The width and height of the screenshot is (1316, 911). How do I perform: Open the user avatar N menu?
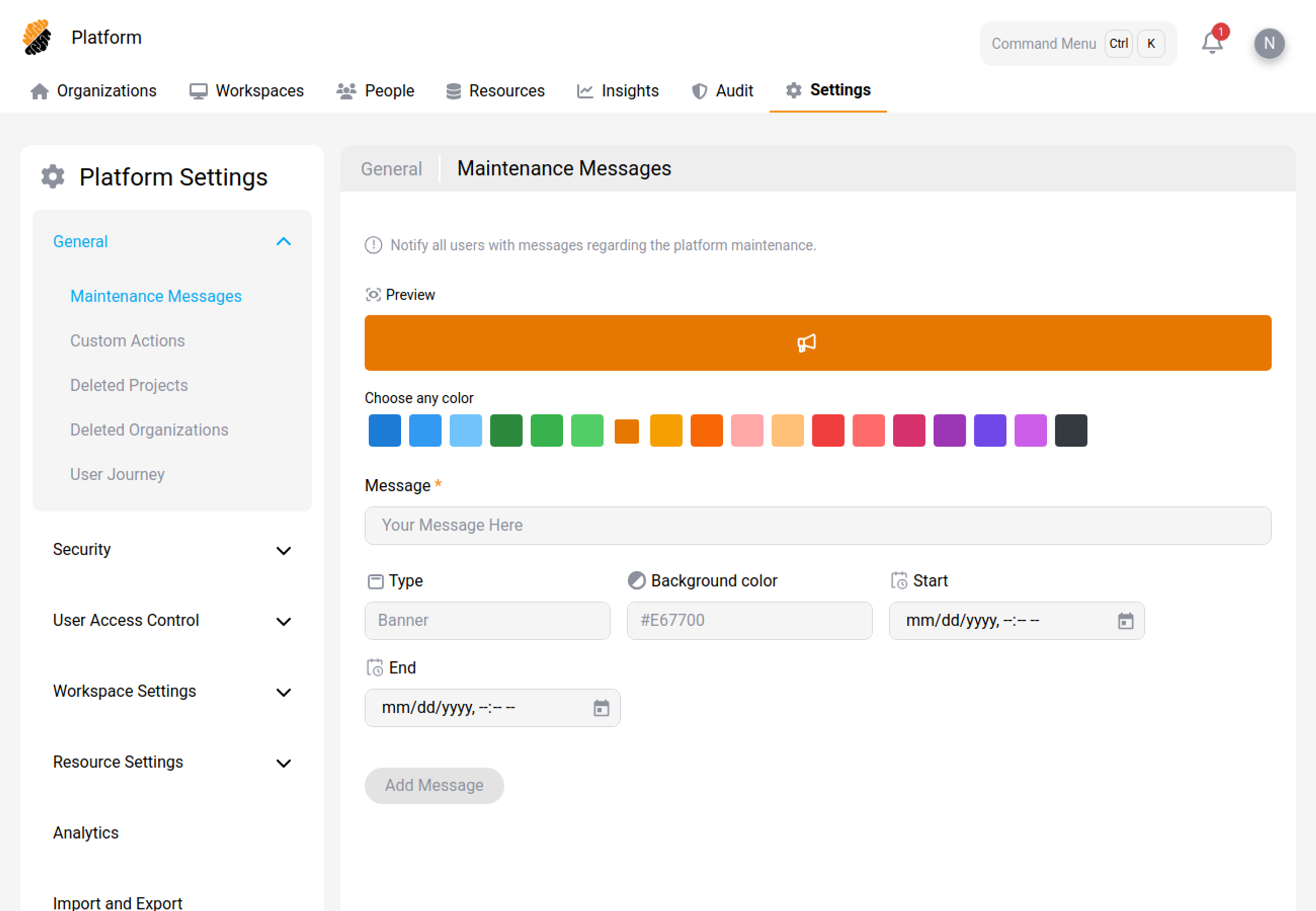point(1268,43)
